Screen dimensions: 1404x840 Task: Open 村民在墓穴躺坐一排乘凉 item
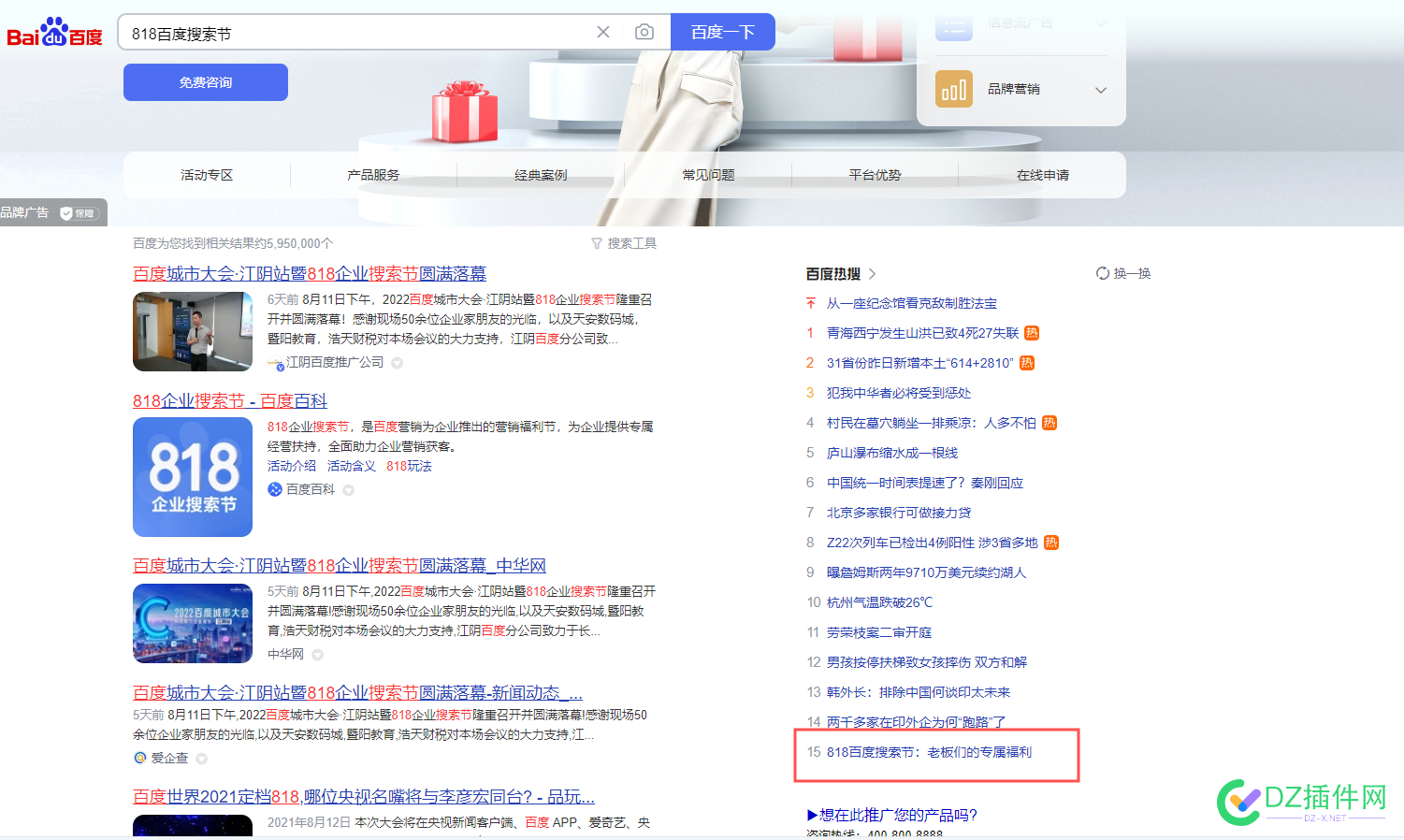pos(932,423)
